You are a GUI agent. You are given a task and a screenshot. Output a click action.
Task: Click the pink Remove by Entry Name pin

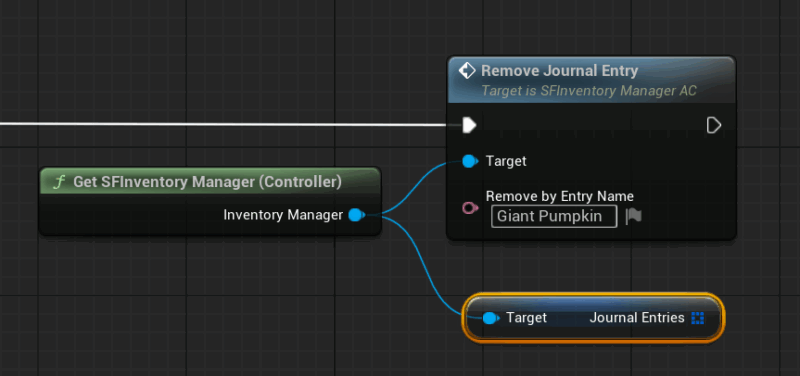pyautogui.click(x=470, y=208)
